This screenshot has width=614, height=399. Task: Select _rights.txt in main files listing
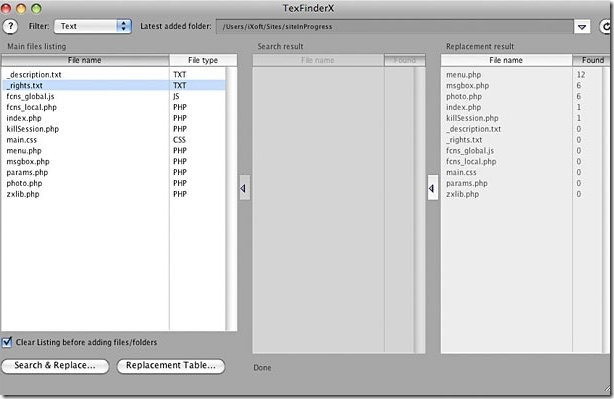[114, 85]
